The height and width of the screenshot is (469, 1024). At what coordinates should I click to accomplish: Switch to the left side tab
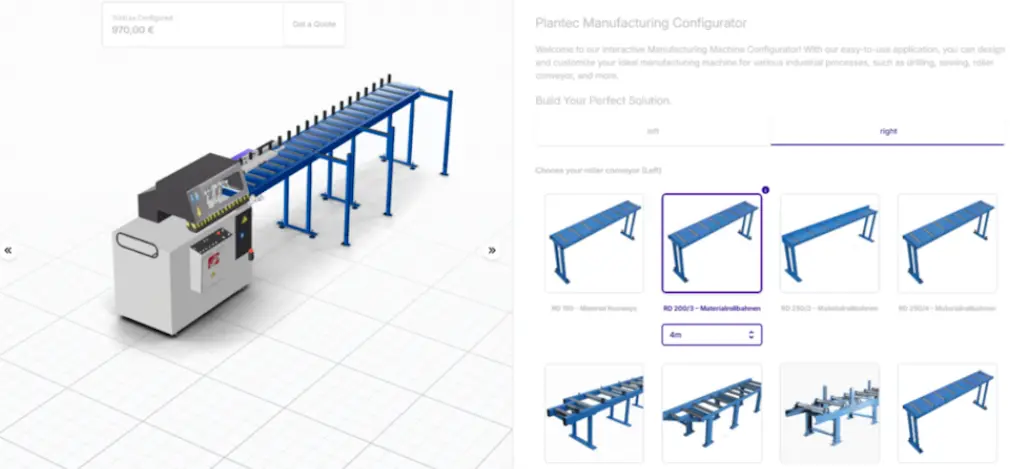[x=652, y=131]
